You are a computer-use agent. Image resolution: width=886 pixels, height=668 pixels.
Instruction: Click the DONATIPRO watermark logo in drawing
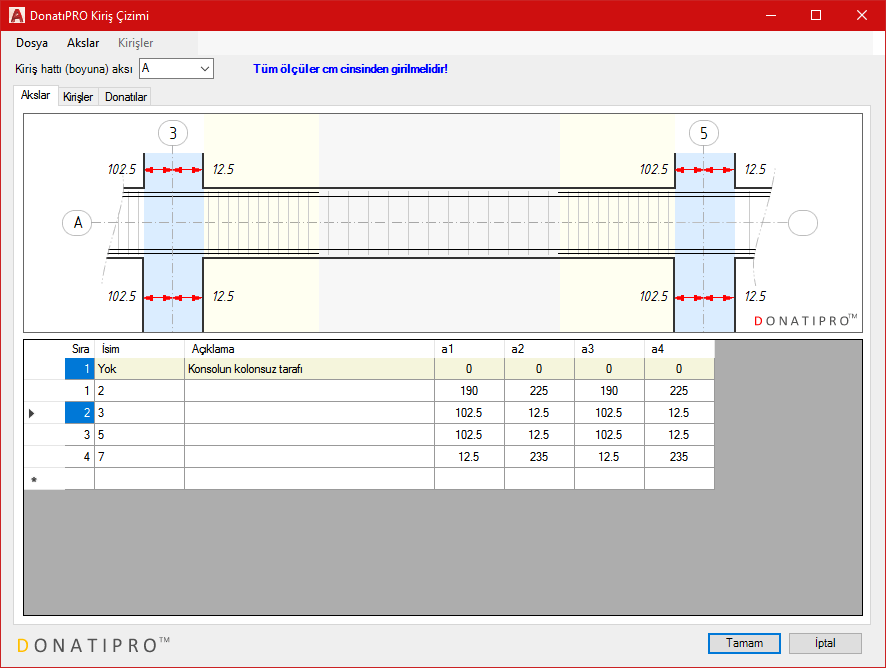tap(805, 320)
